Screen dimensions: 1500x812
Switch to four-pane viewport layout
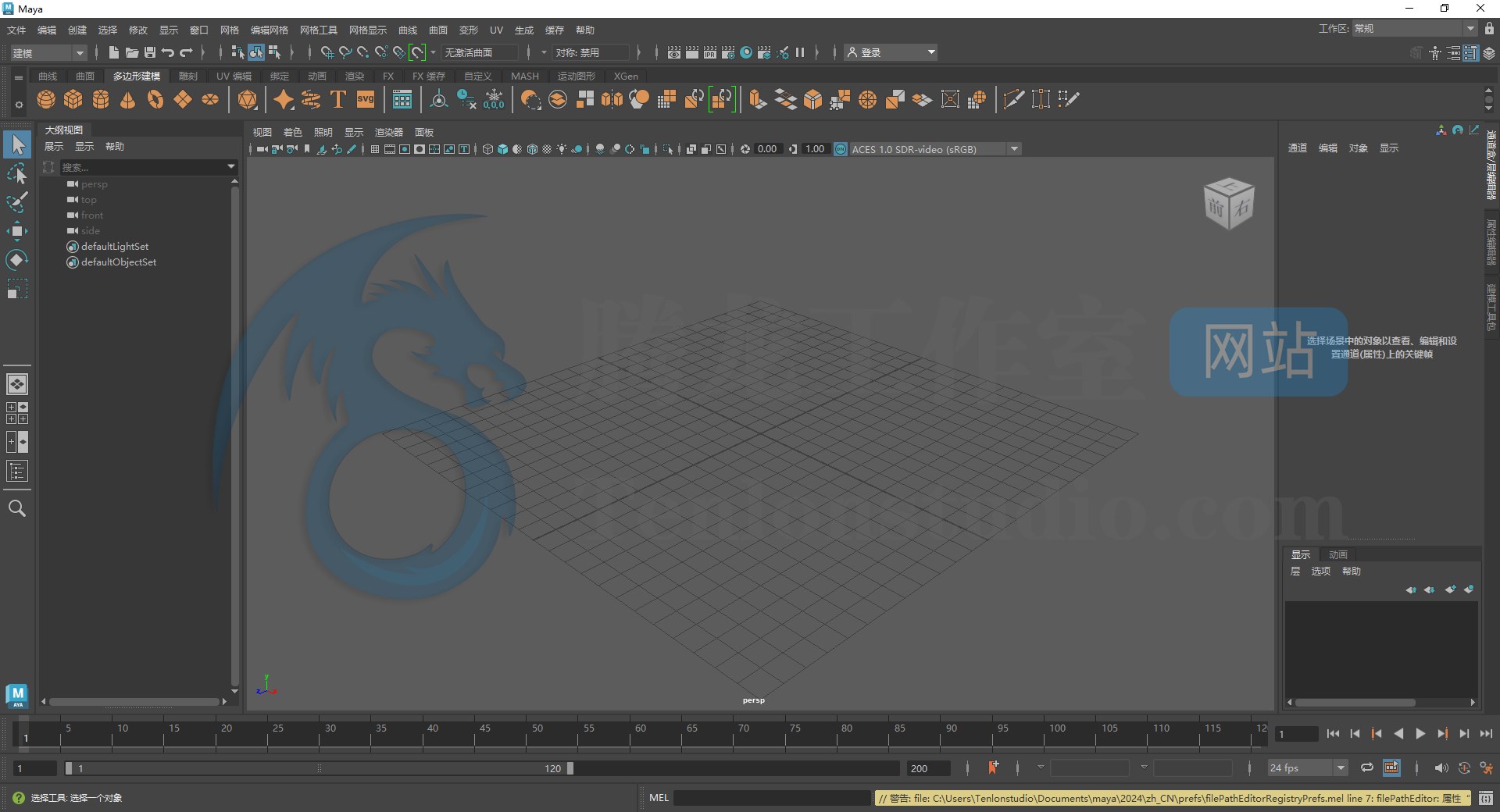pos(17,413)
